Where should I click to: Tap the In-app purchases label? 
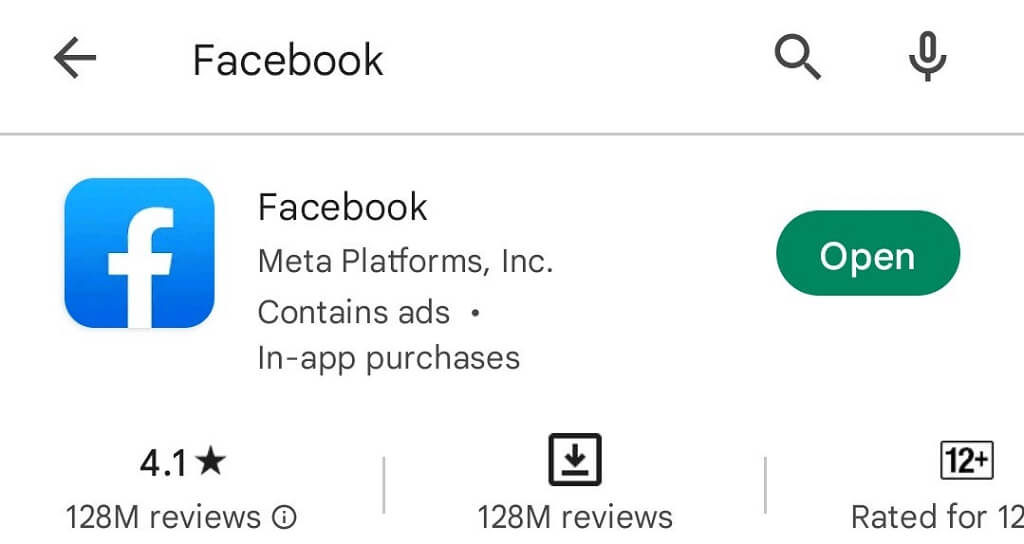pos(389,358)
